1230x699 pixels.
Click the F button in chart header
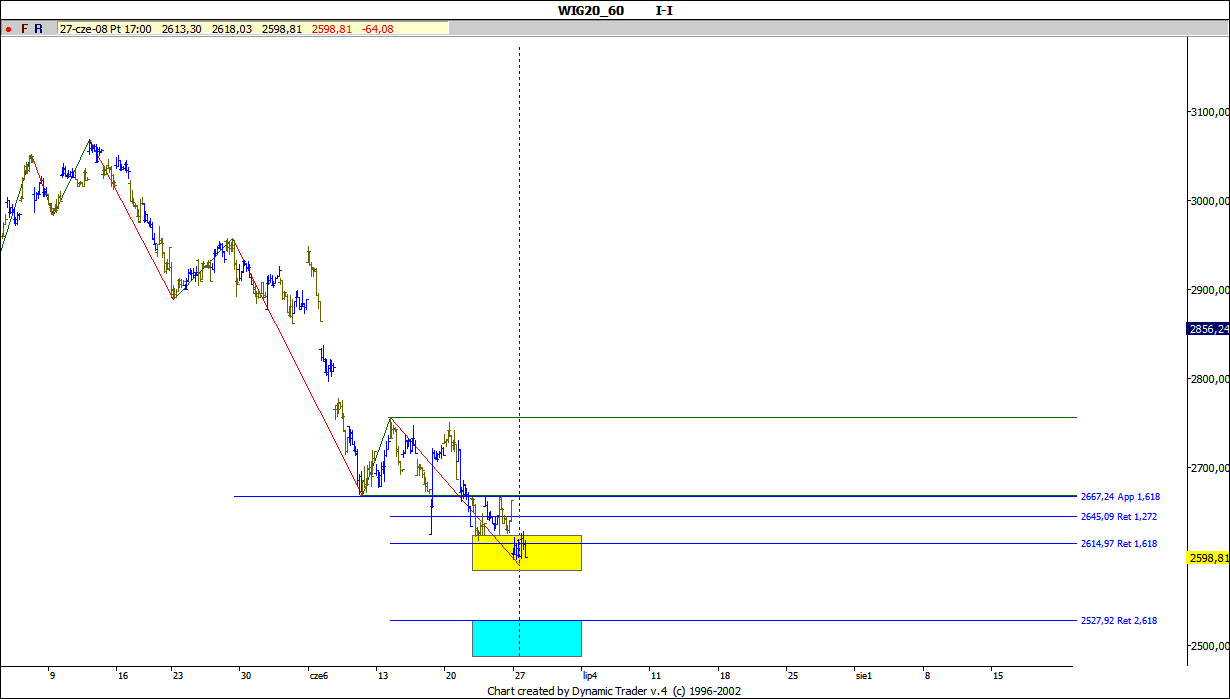[24, 29]
